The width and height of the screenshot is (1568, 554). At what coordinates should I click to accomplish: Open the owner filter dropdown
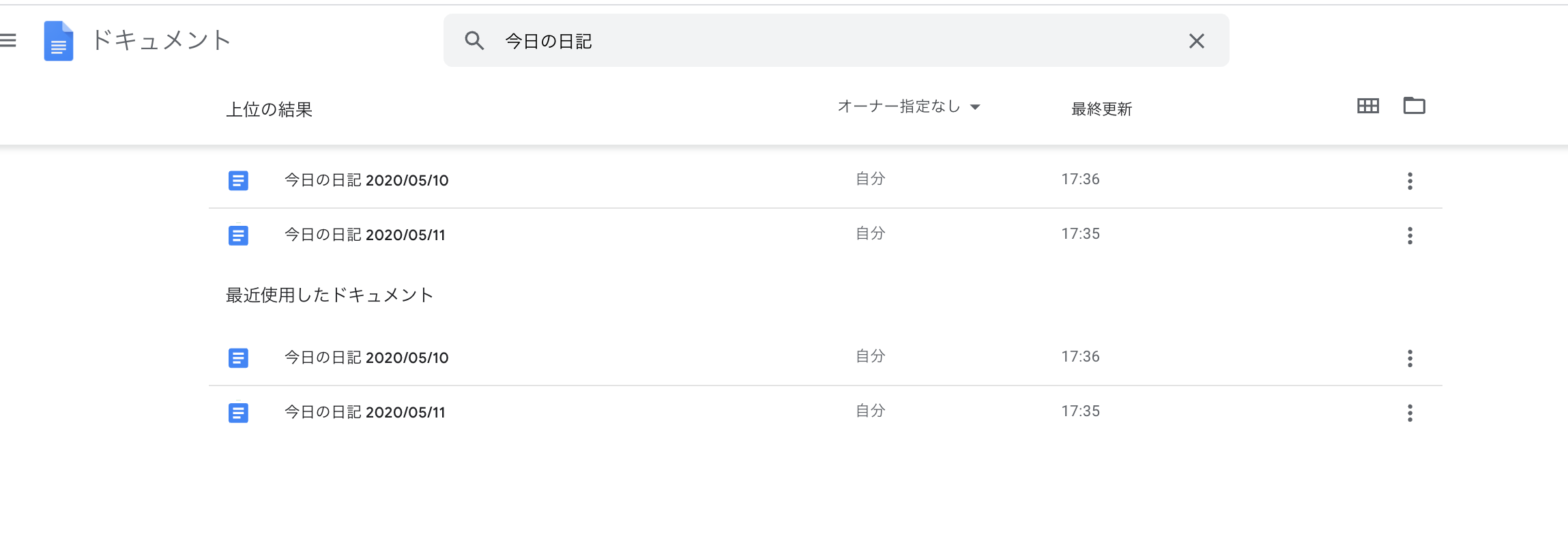908,107
